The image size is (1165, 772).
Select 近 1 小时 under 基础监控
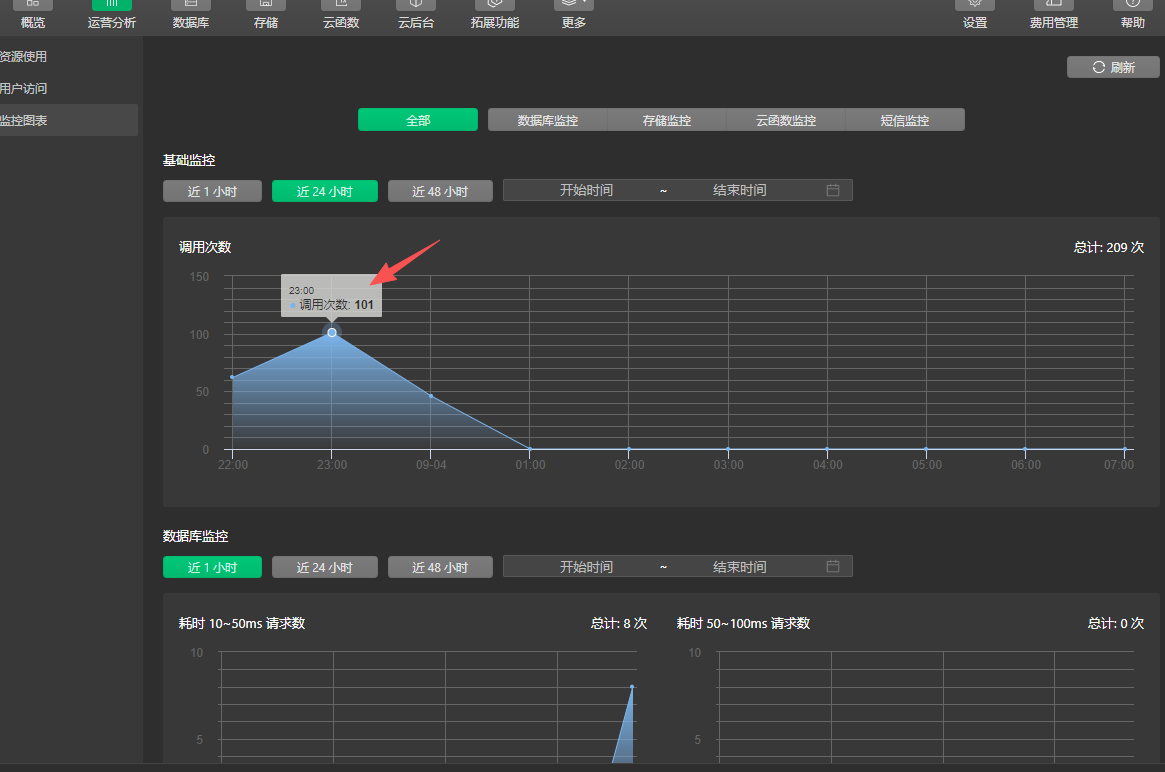212,191
